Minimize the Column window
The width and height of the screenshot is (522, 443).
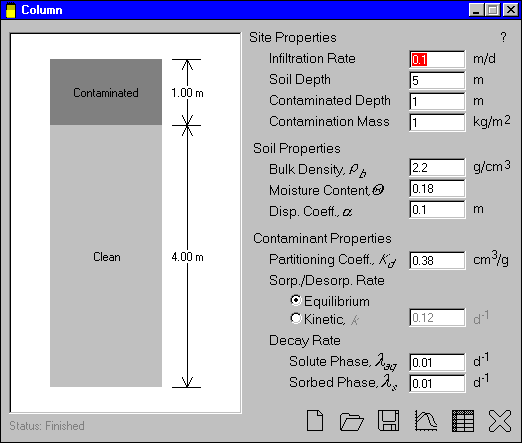point(476,10)
